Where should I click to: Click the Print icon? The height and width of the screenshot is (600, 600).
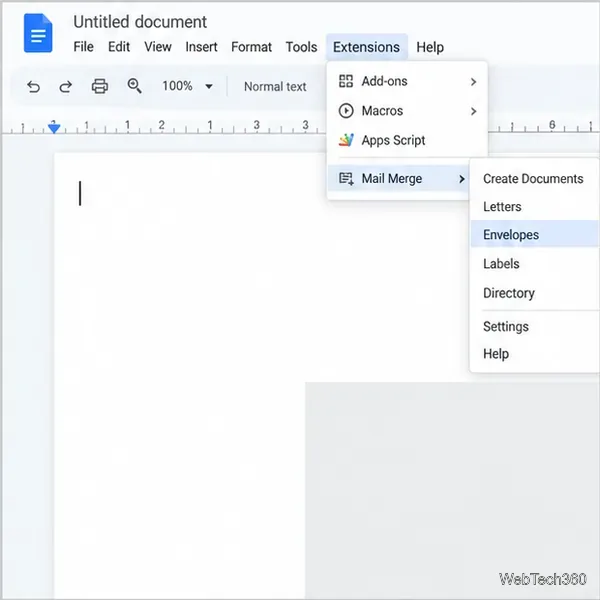[x=99, y=86]
